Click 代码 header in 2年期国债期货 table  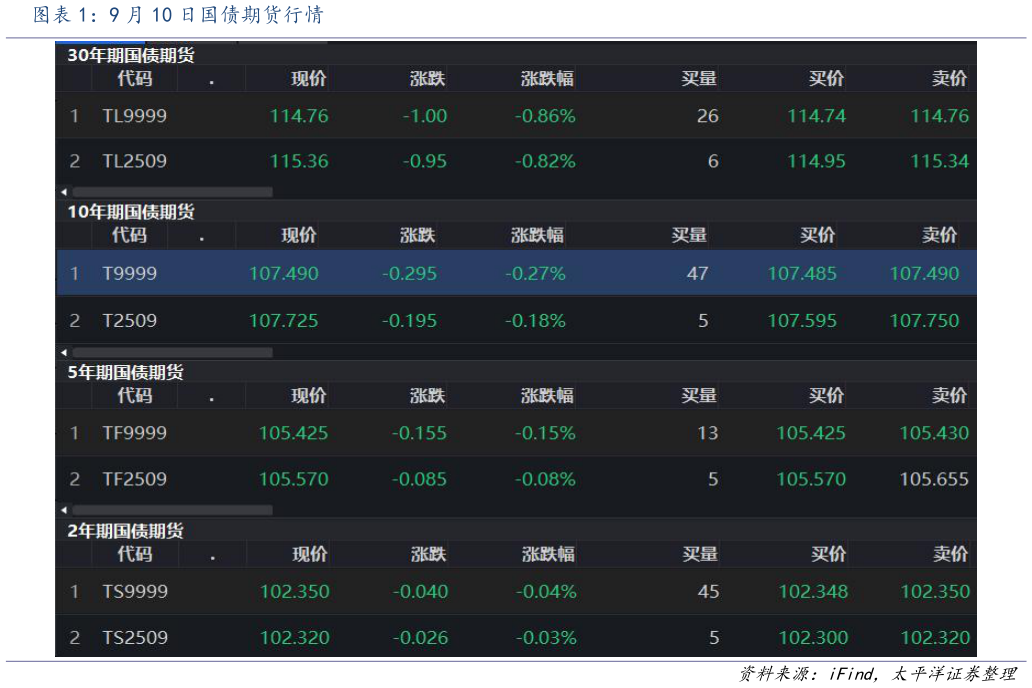point(135,554)
